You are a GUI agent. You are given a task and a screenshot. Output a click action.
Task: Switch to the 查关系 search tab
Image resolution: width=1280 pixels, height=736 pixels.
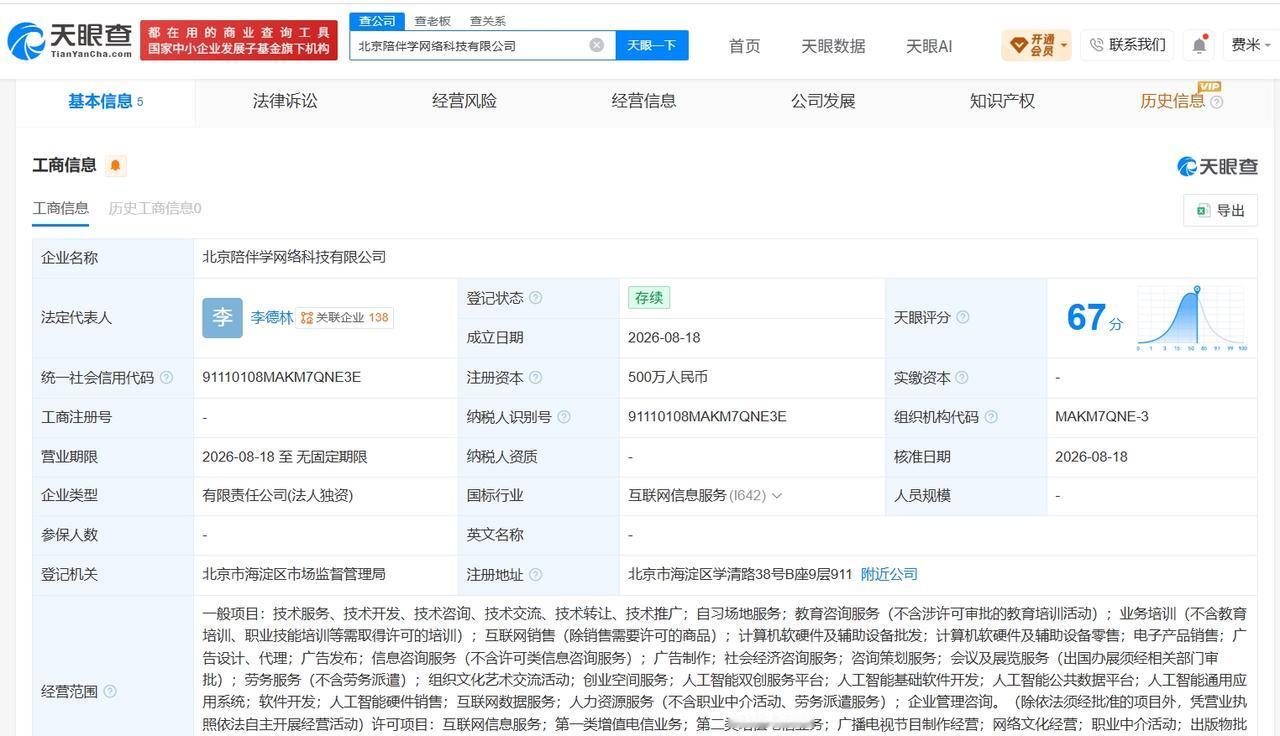488,21
